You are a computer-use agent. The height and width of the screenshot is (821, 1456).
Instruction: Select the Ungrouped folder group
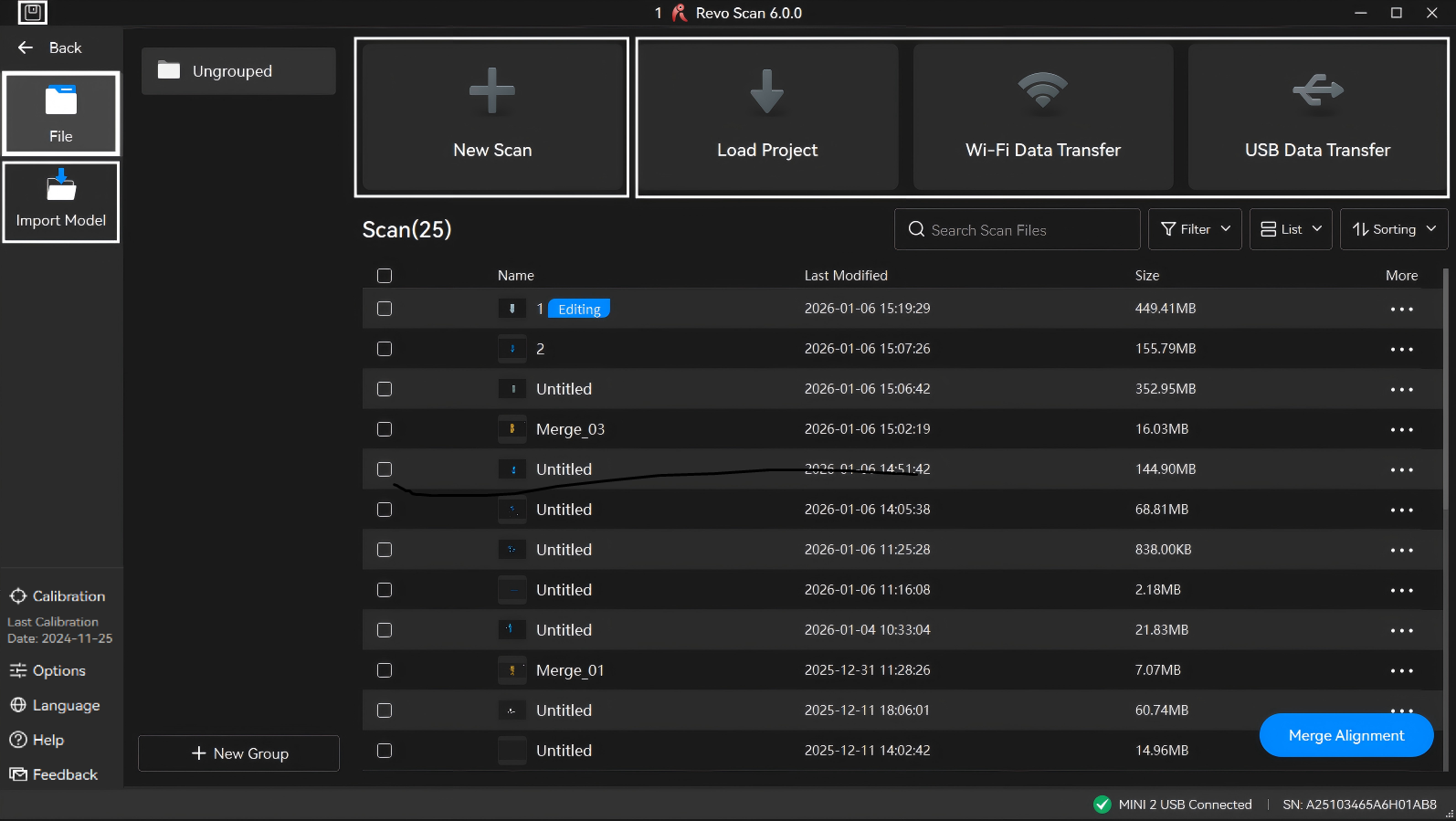click(x=238, y=71)
